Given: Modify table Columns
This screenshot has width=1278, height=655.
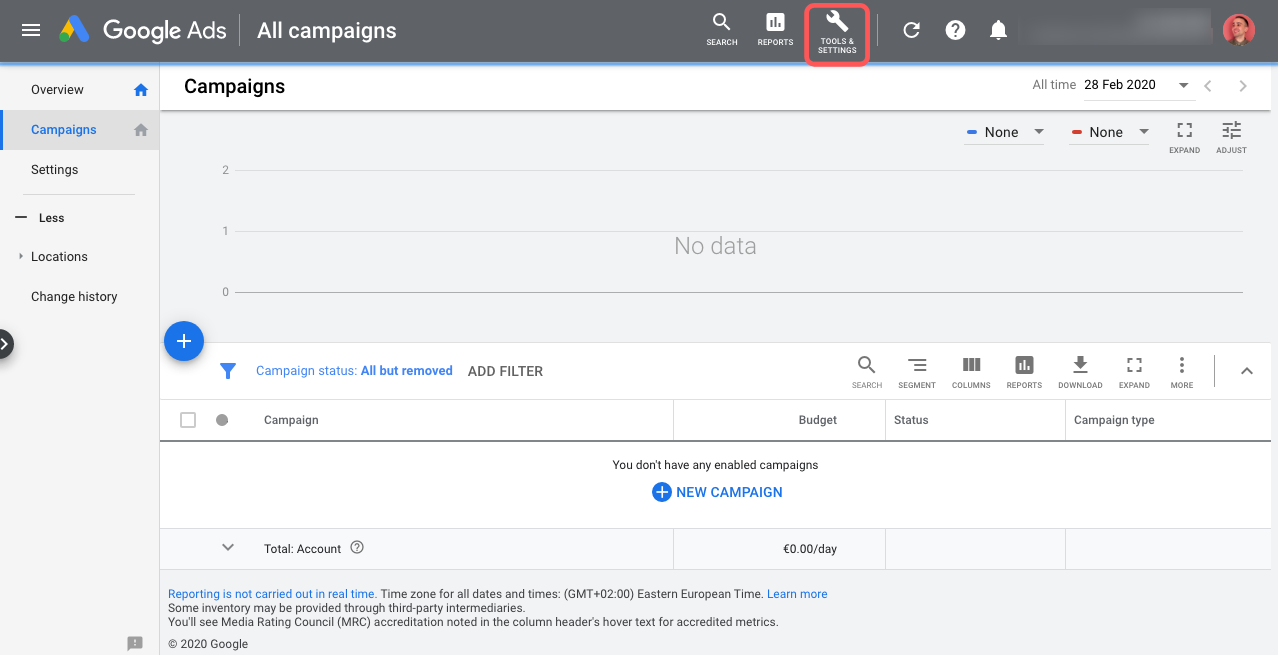Looking at the screenshot, I should click(971, 372).
